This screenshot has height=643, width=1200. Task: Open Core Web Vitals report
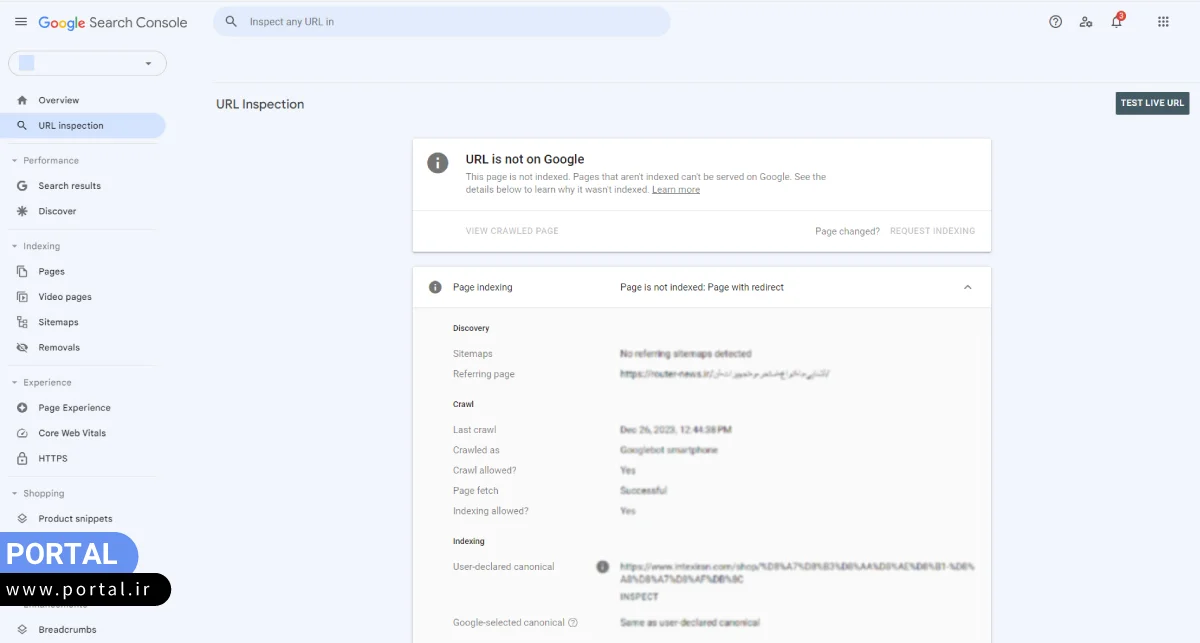coord(71,433)
